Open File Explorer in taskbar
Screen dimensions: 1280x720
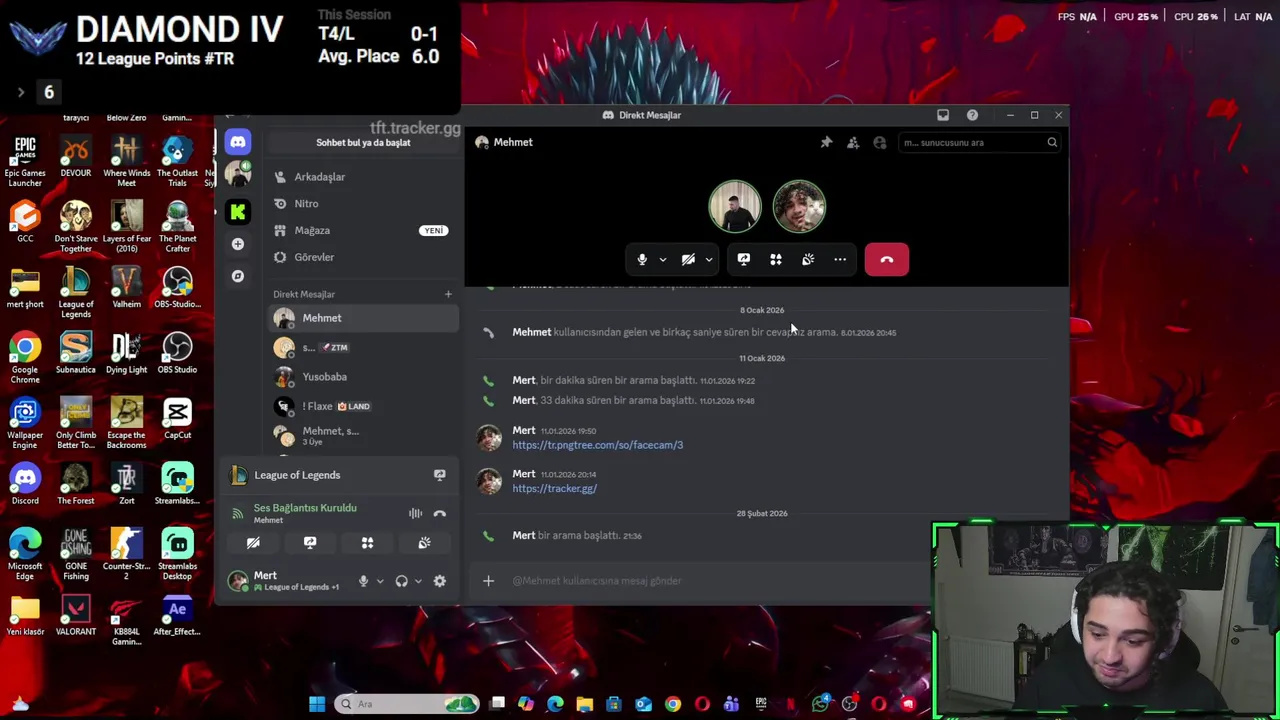[585, 704]
